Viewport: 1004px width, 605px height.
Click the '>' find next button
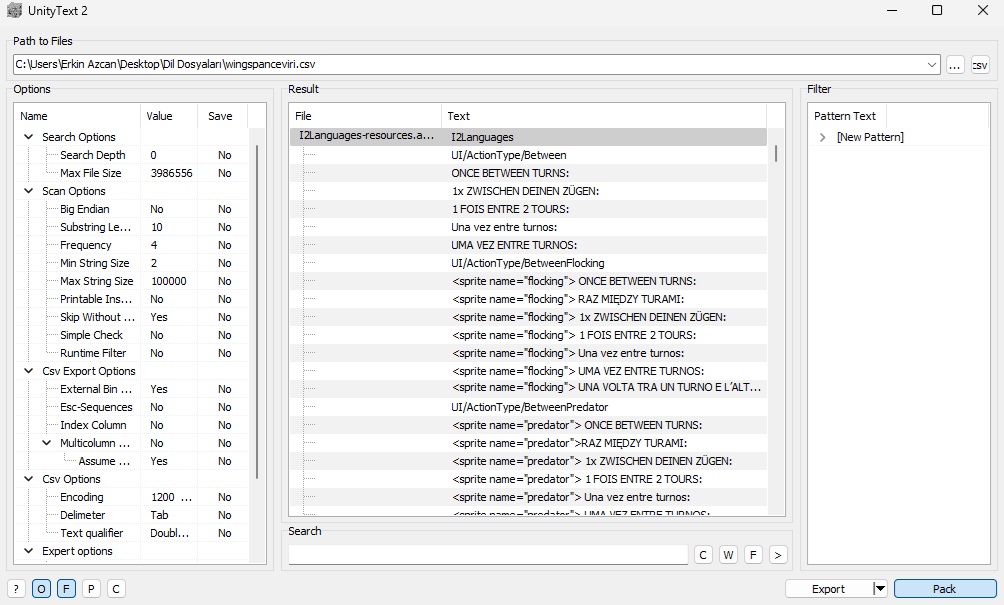[778, 555]
